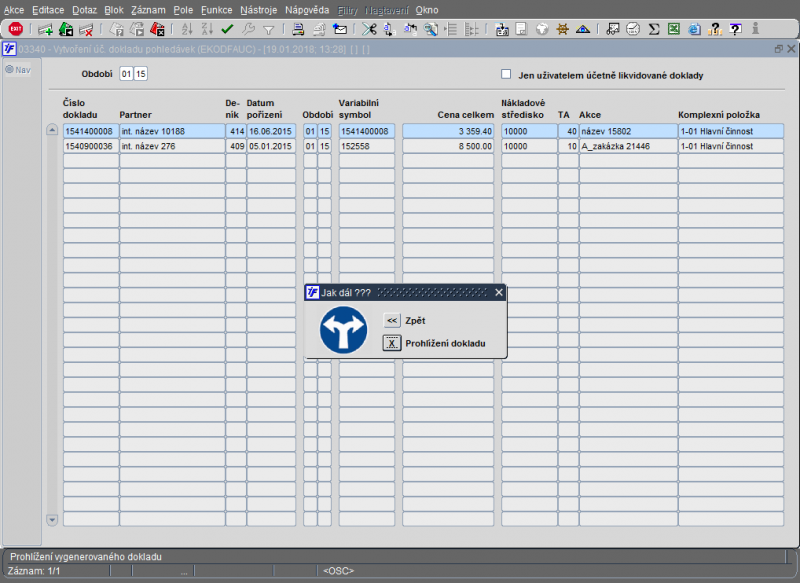Click the insert record icon with green plus
The image size is (800, 583).
pyautogui.click(x=45, y=29)
